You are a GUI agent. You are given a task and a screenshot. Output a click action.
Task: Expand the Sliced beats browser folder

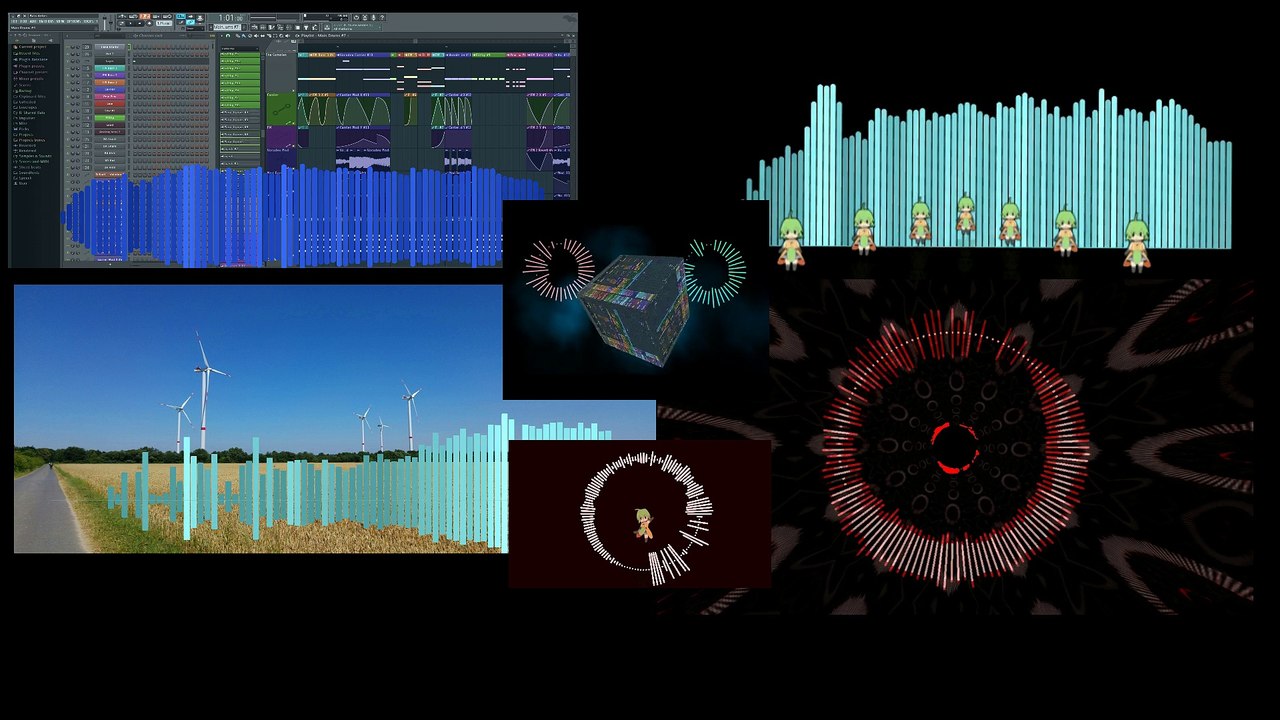coord(28,165)
